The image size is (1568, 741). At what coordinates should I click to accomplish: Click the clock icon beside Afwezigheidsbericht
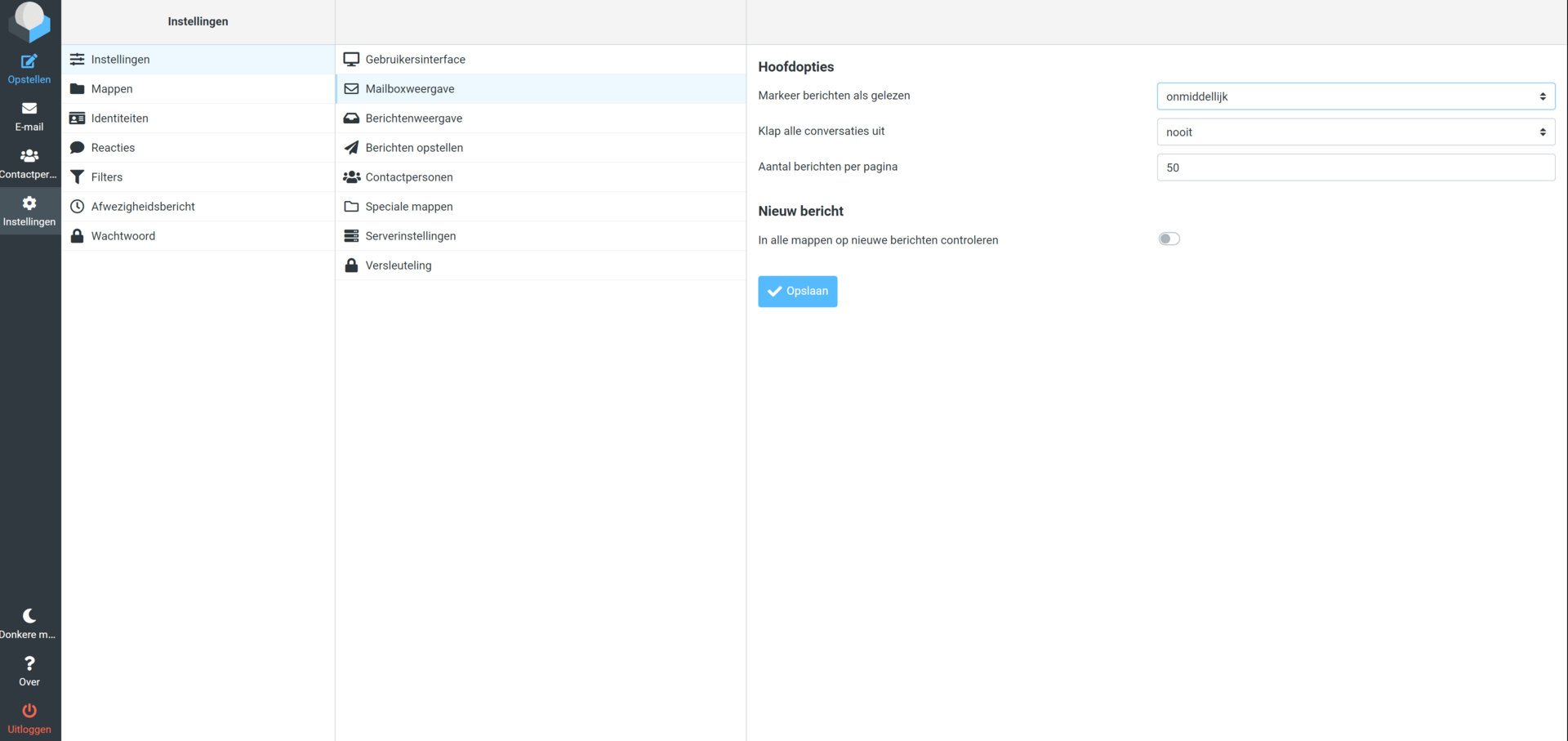(78, 207)
